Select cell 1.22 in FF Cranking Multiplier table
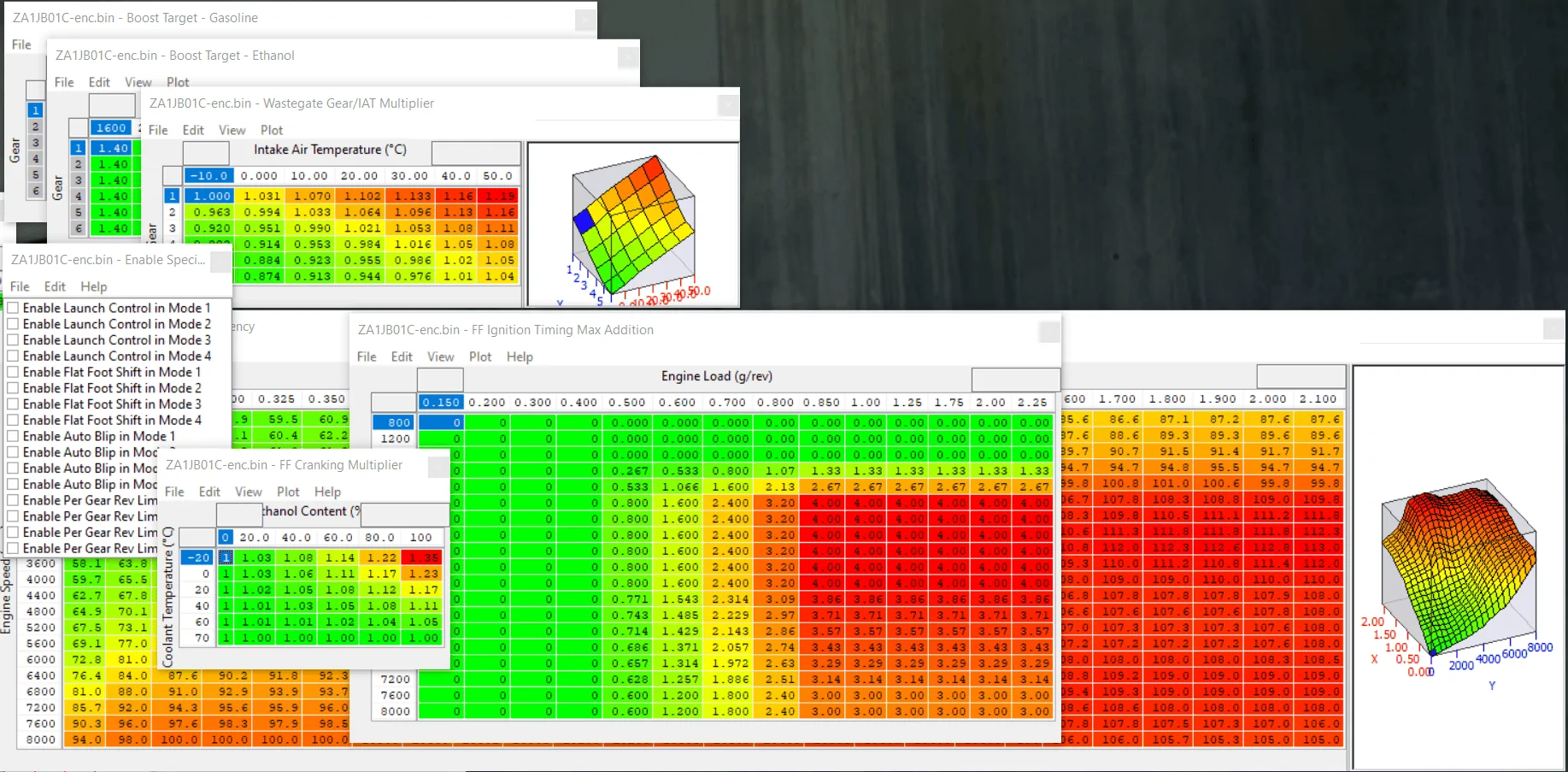The height and width of the screenshot is (772, 1568). 381,557
